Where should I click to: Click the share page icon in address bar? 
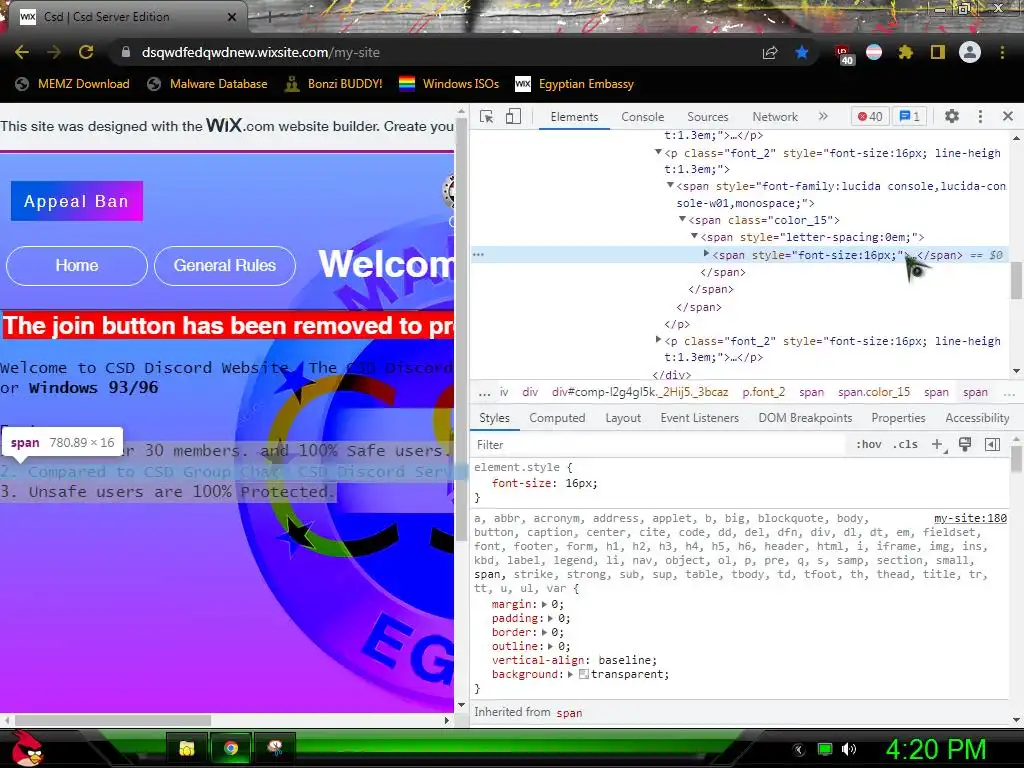(770, 53)
